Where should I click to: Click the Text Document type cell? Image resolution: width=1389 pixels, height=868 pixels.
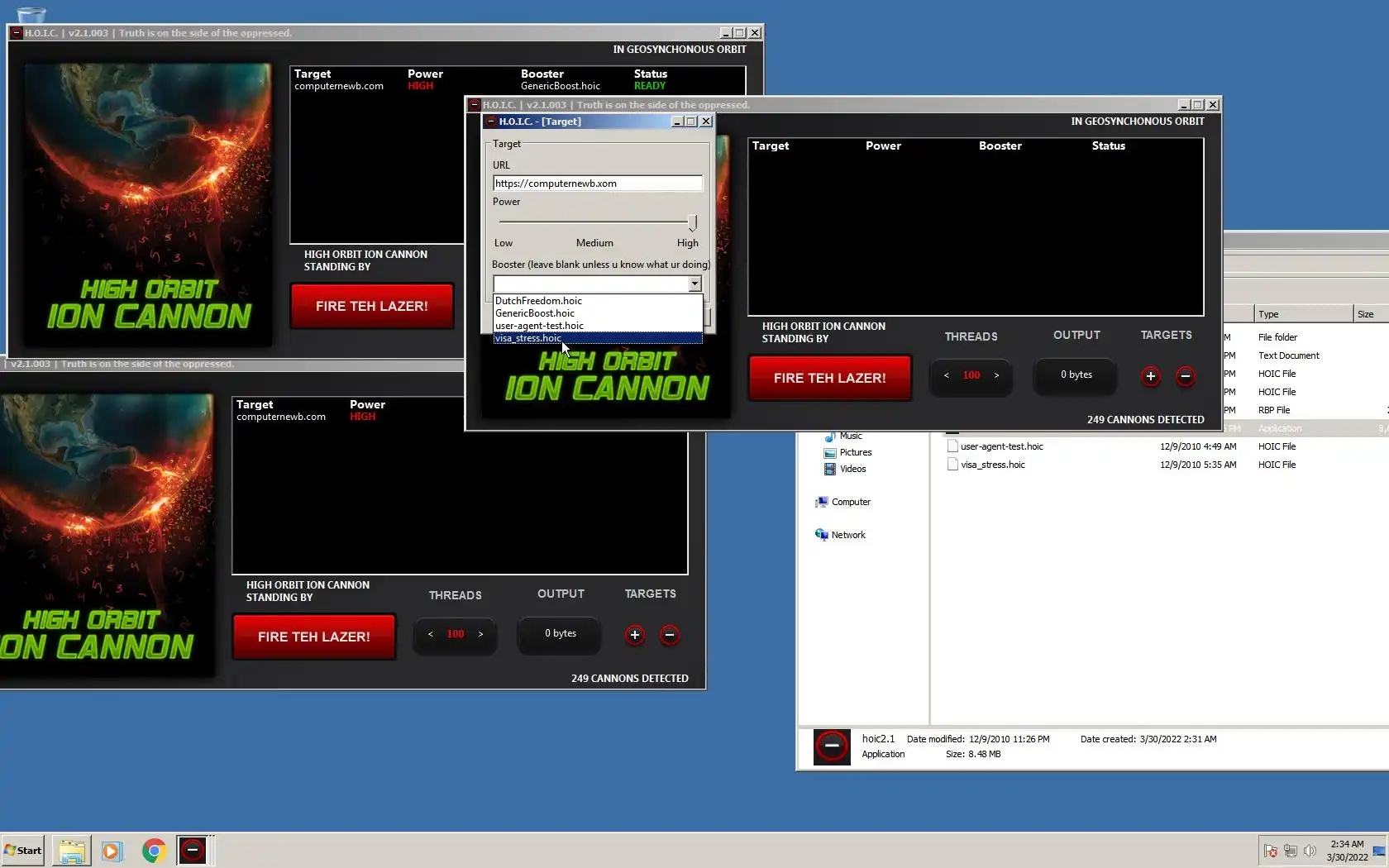(x=1289, y=355)
